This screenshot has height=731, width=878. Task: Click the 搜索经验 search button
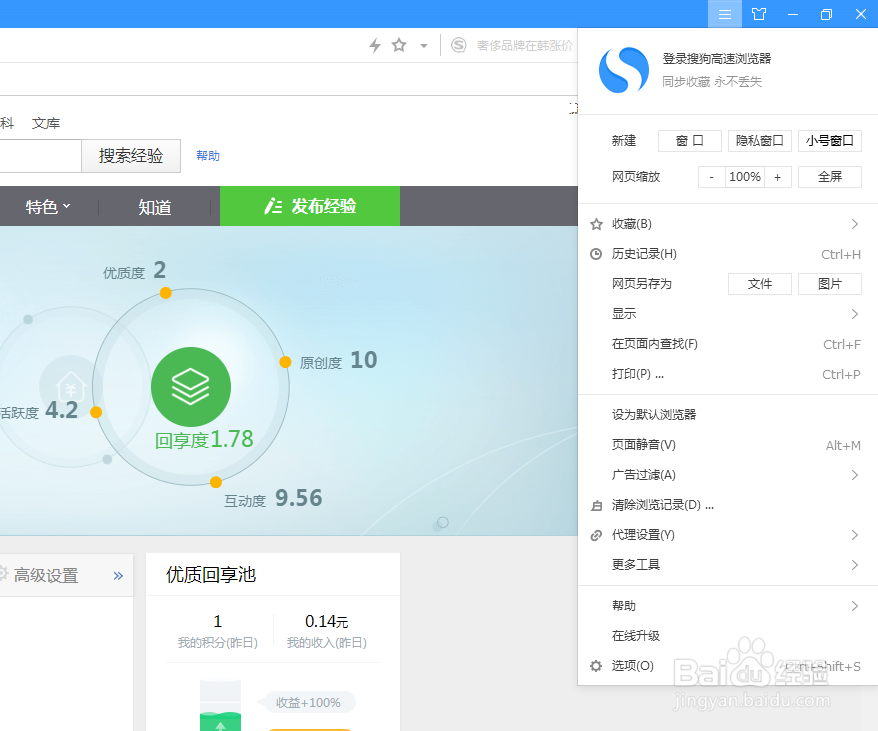pyautogui.click(x=131, y=156)
